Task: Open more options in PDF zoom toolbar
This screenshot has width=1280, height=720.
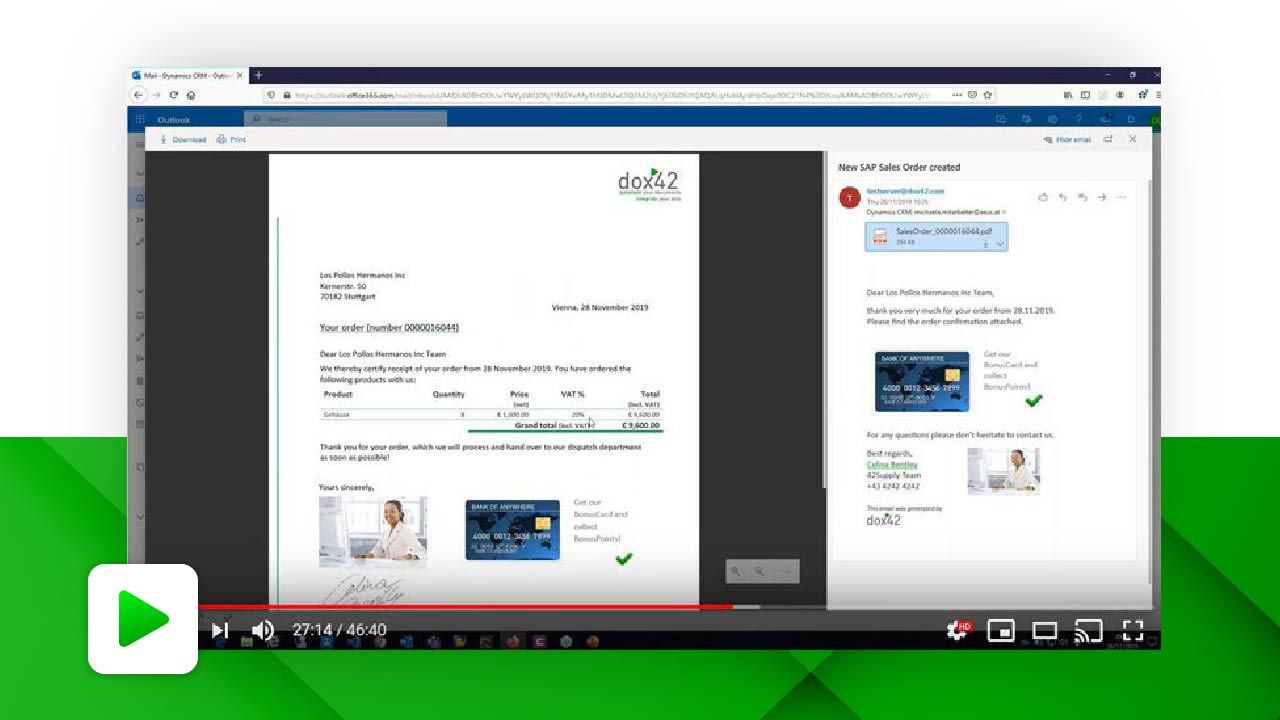Action: [x=785, y=571]
